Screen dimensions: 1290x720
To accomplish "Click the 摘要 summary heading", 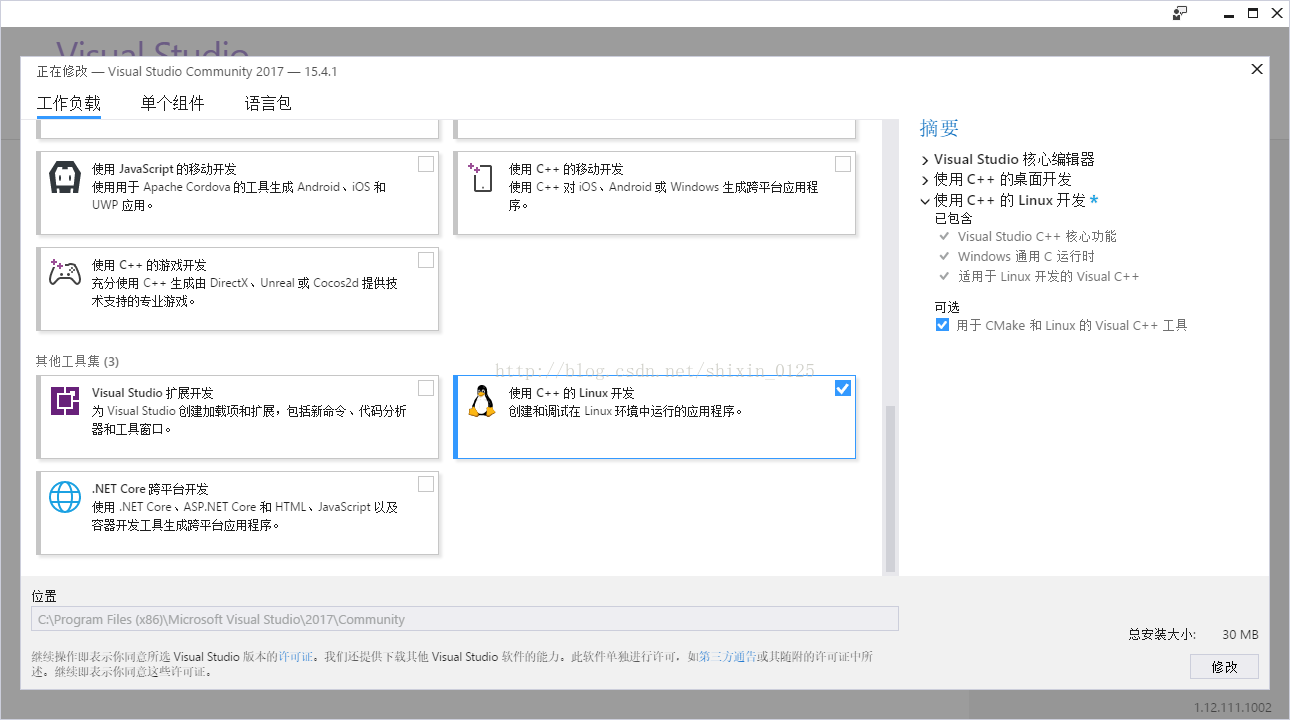I will pos(939,128).
